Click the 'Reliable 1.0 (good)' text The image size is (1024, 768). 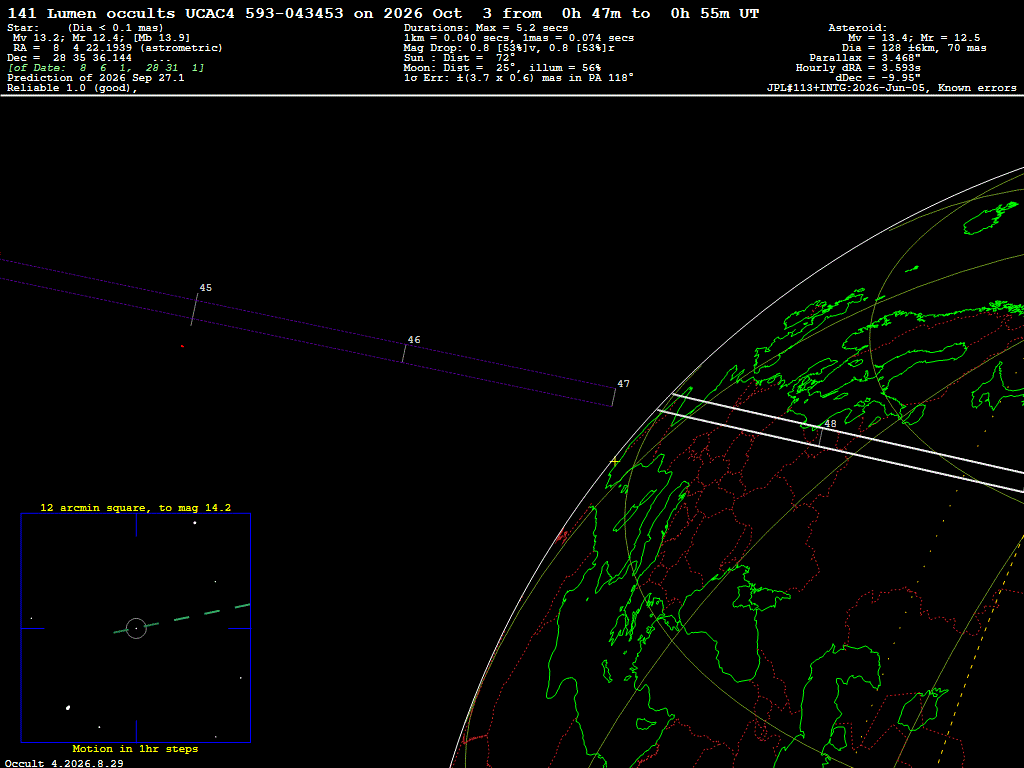[72, 88]
